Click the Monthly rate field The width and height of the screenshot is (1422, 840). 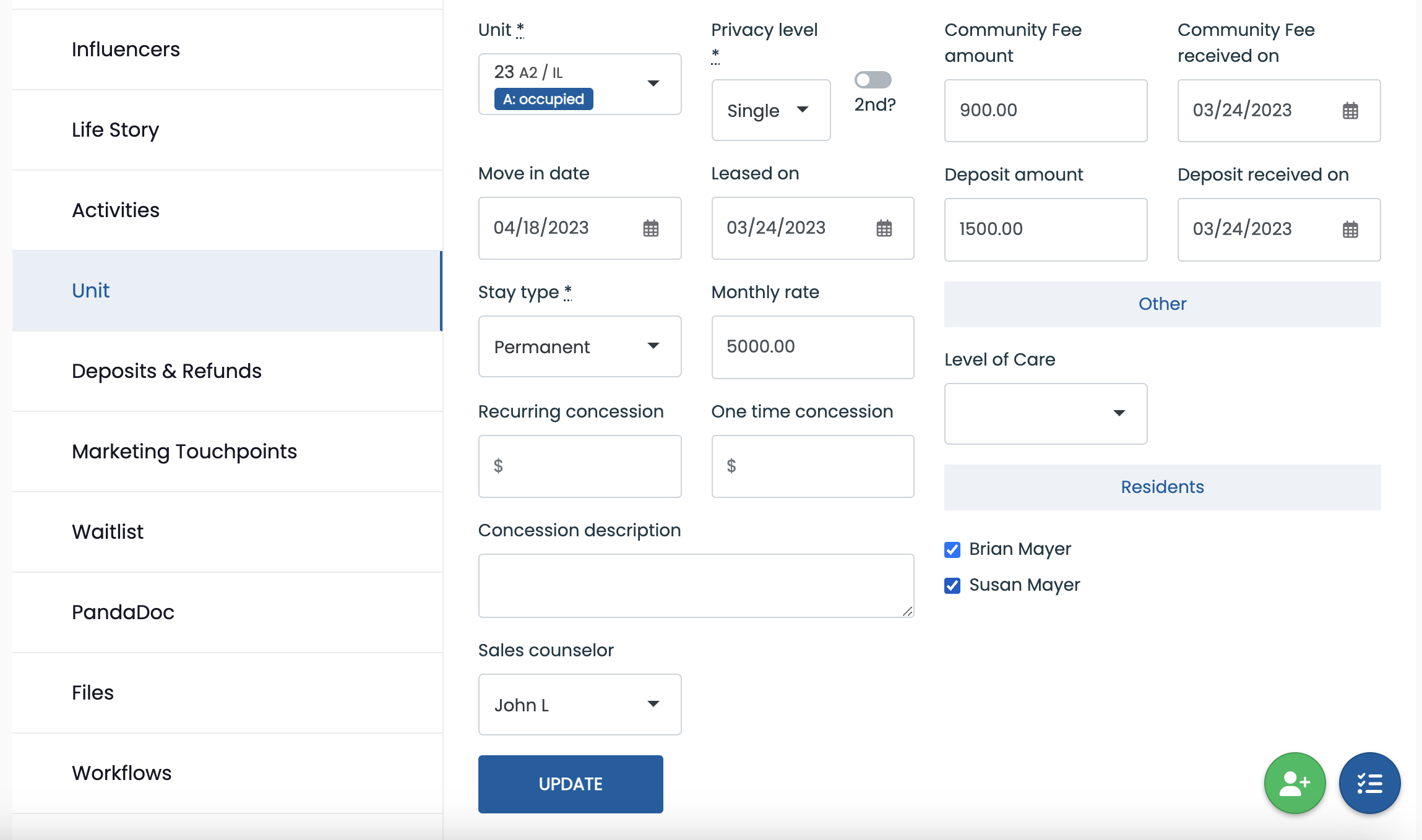tap(812, 347)
